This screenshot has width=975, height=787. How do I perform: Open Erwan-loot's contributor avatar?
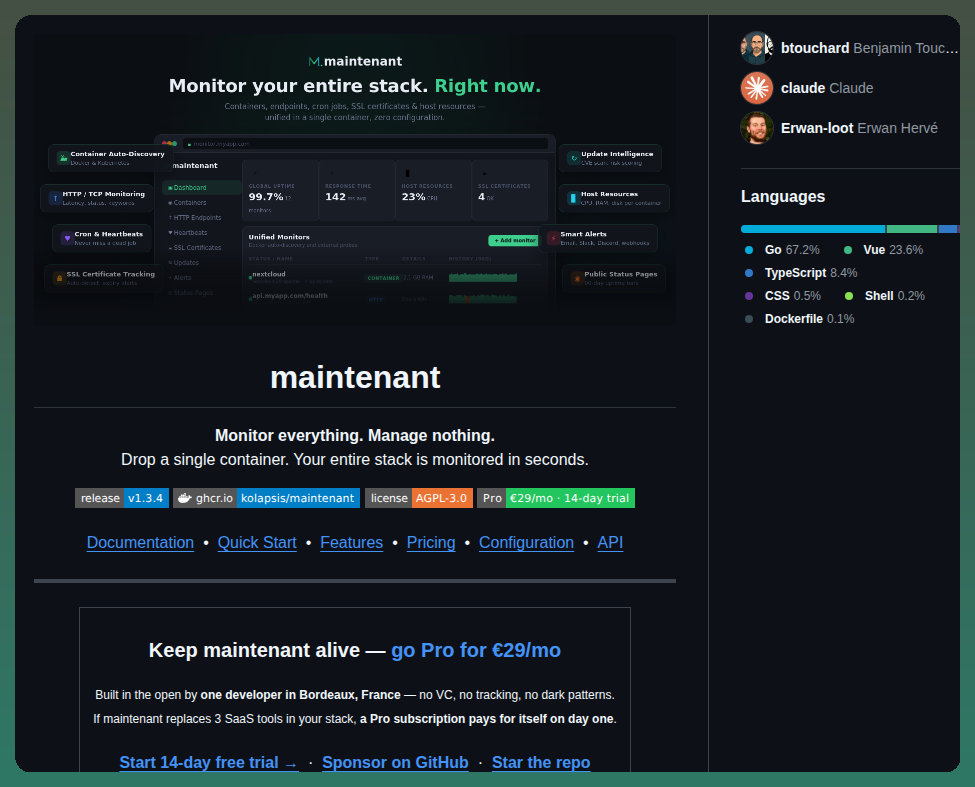(x=757, y=127)
